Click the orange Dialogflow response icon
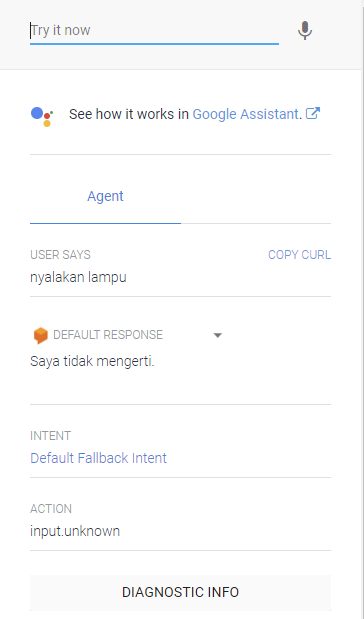 [x=40, y=336]
